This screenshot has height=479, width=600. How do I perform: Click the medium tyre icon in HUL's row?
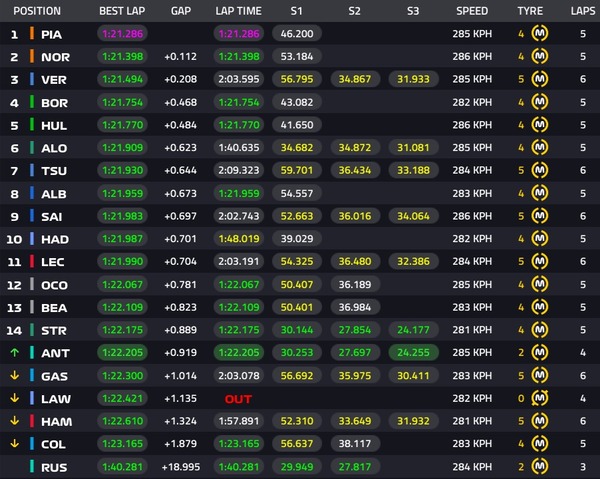point(540,125)
